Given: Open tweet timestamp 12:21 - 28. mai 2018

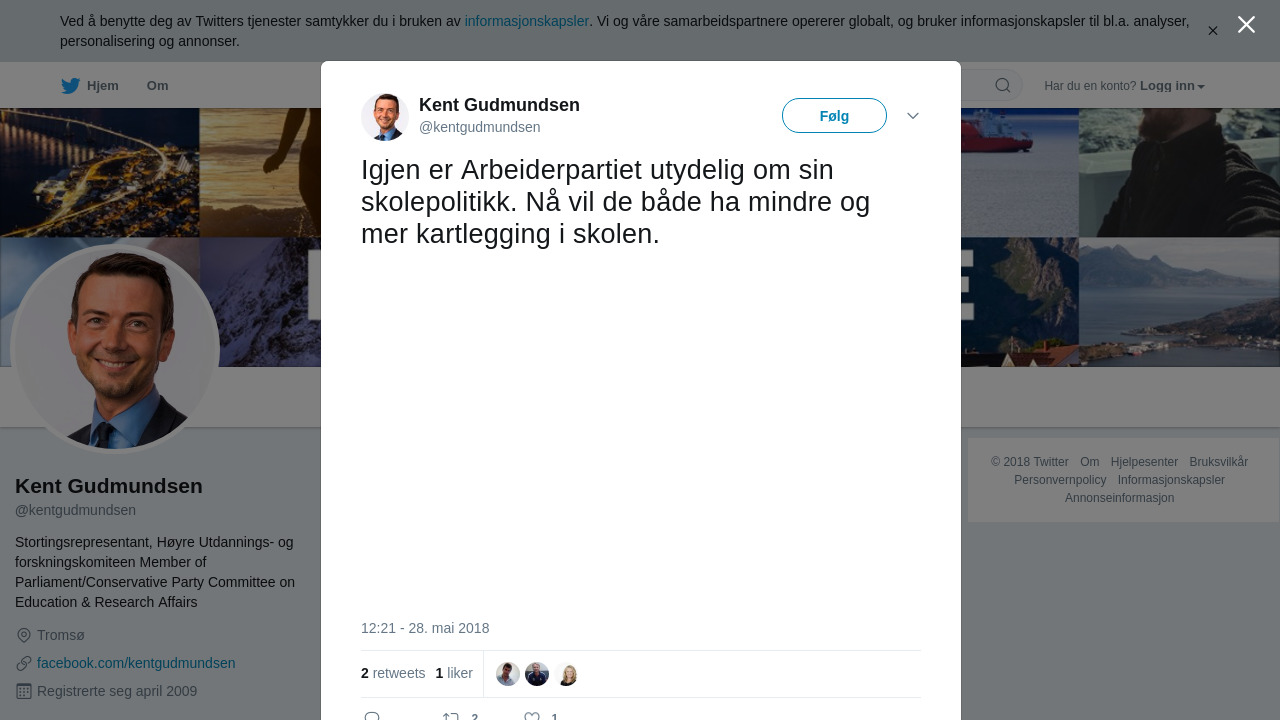Looking at the screenshot, I should point(425,628).
